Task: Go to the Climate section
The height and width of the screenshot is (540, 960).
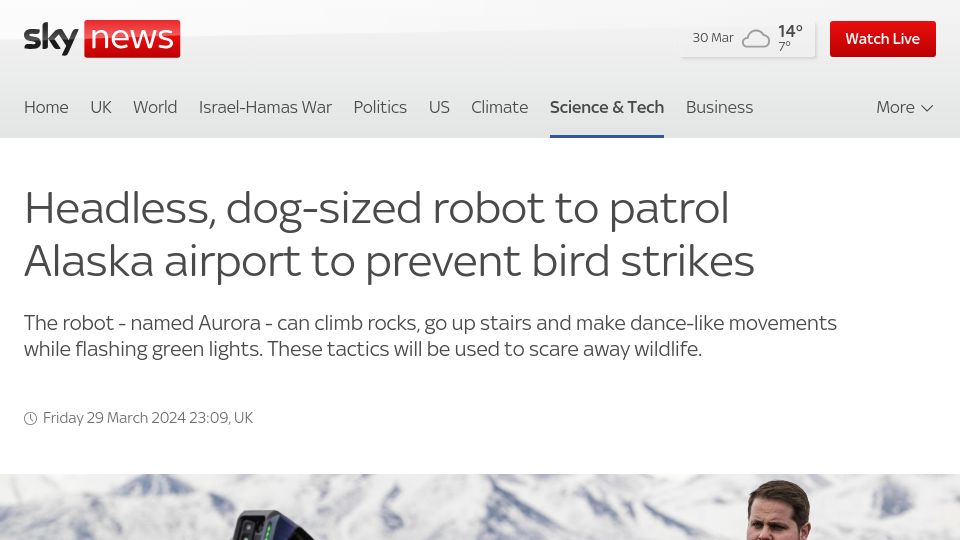Action: [x=500, y=107]
